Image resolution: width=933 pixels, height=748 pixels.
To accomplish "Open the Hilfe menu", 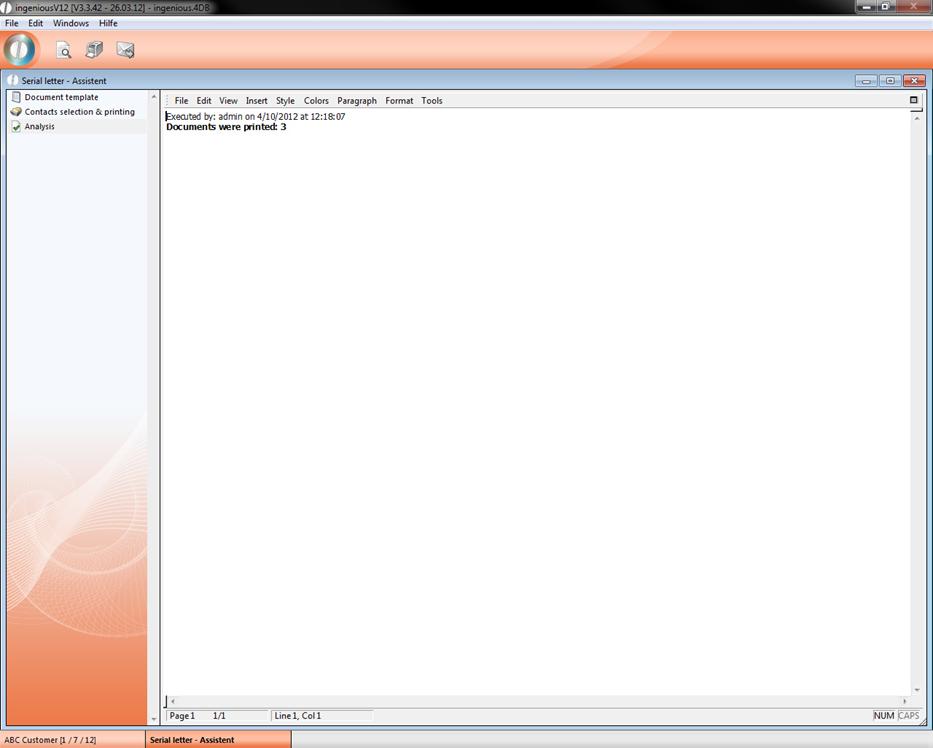I will point(108,23).
